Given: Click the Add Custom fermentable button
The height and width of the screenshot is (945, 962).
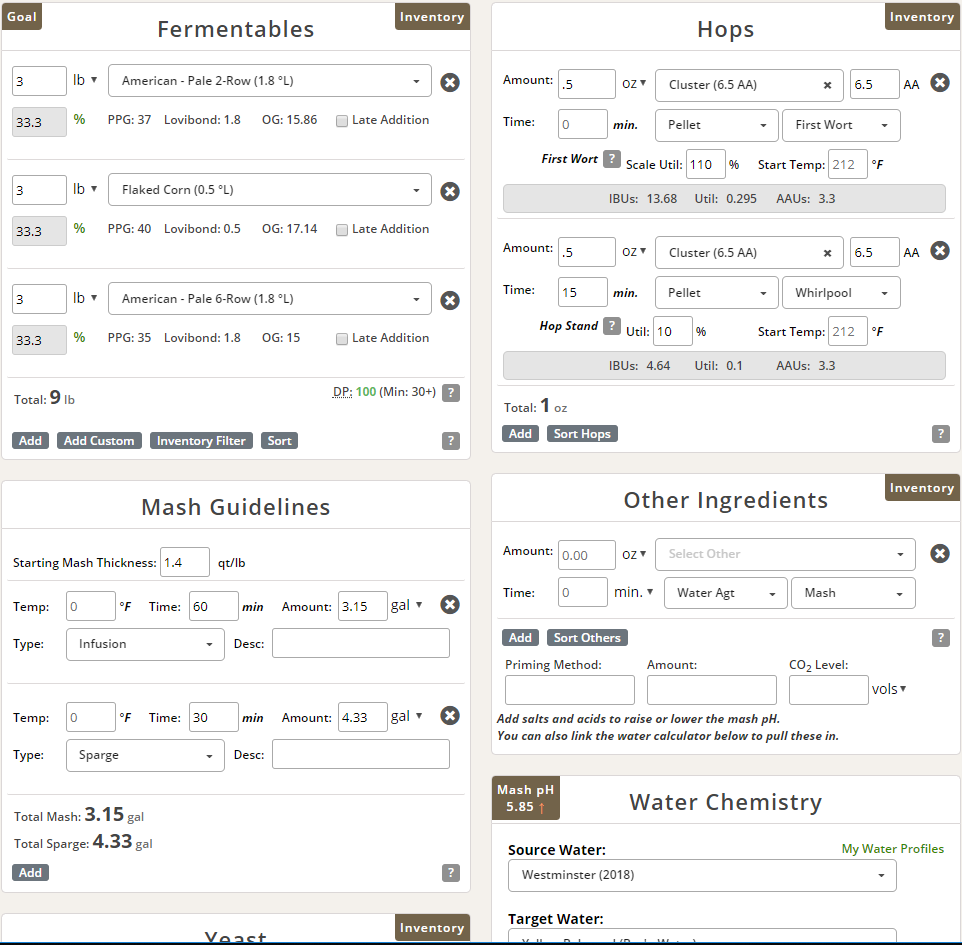Looking at the screenshot, I should (x=99, y=441).
